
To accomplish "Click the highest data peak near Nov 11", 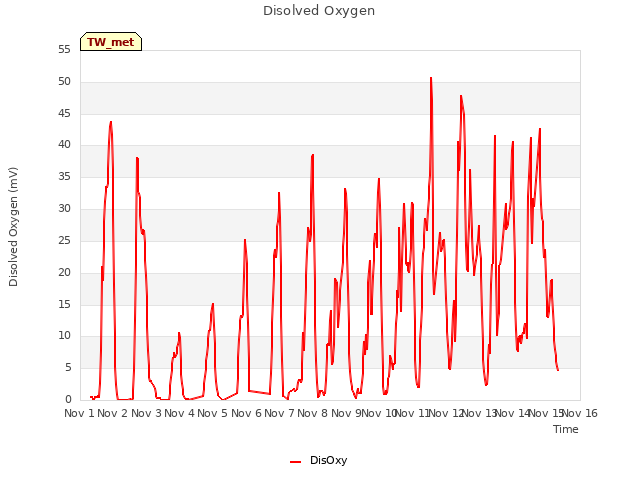I will point(431,78).
